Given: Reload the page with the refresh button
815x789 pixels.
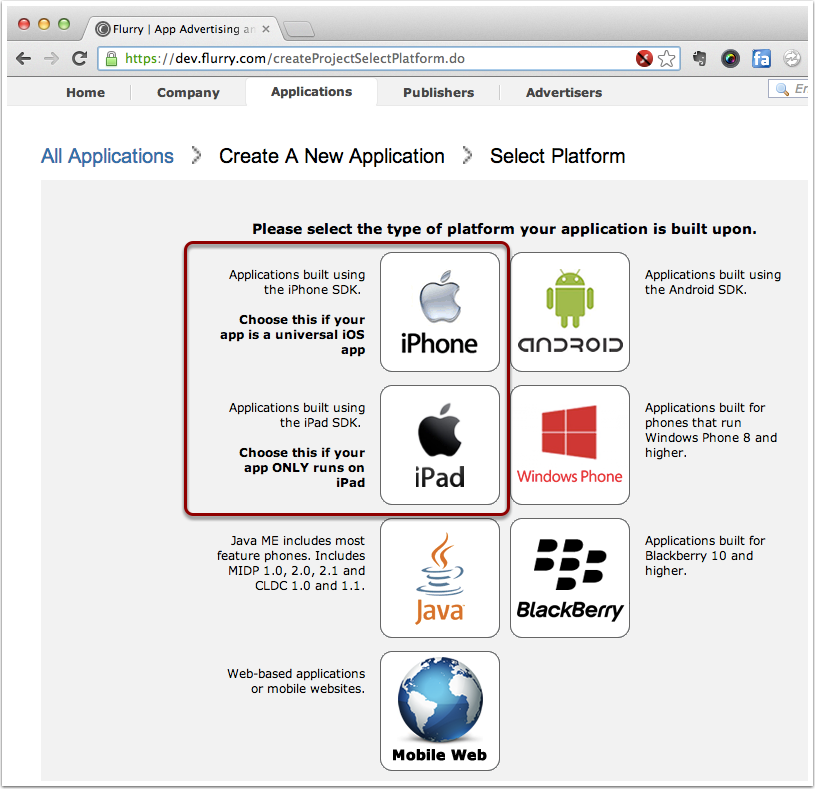Looking at the screenshot, I should pos(80,59).
